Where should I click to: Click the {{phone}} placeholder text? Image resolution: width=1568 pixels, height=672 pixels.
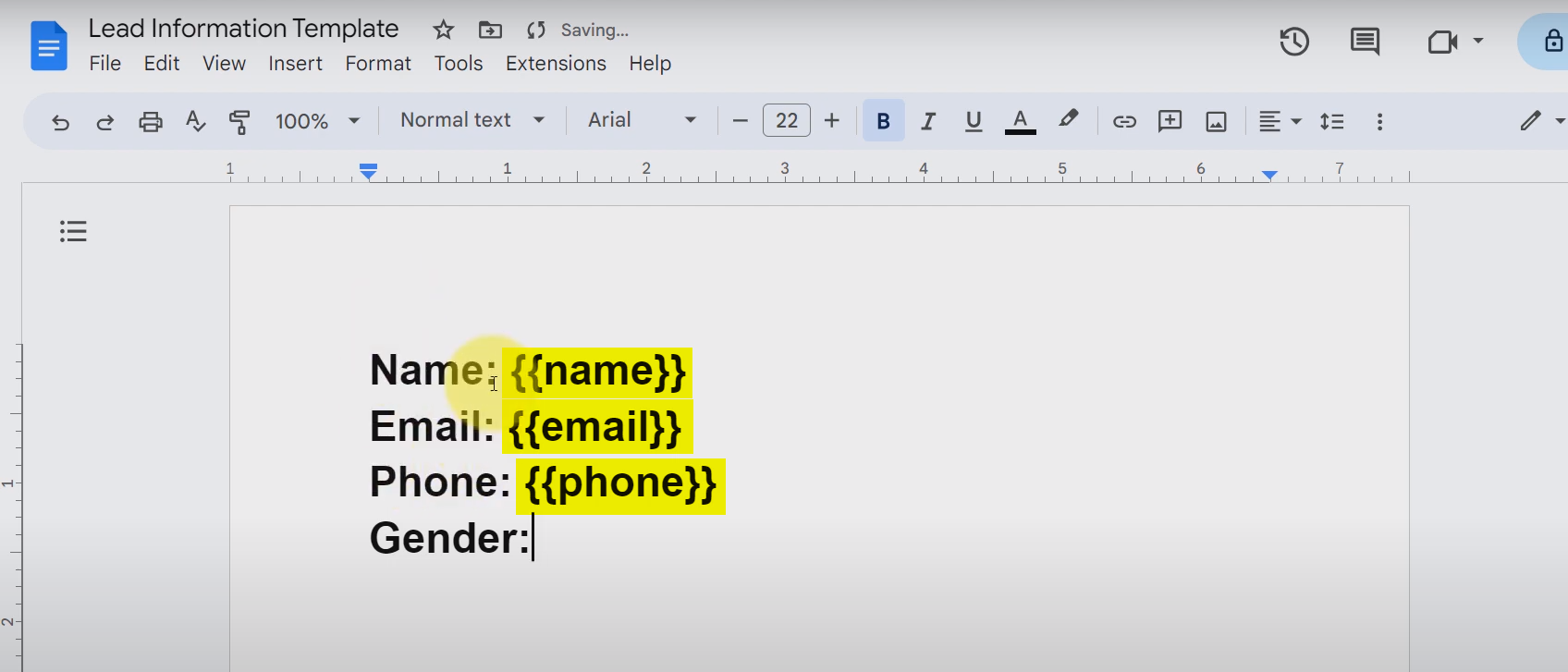point(620,483)
